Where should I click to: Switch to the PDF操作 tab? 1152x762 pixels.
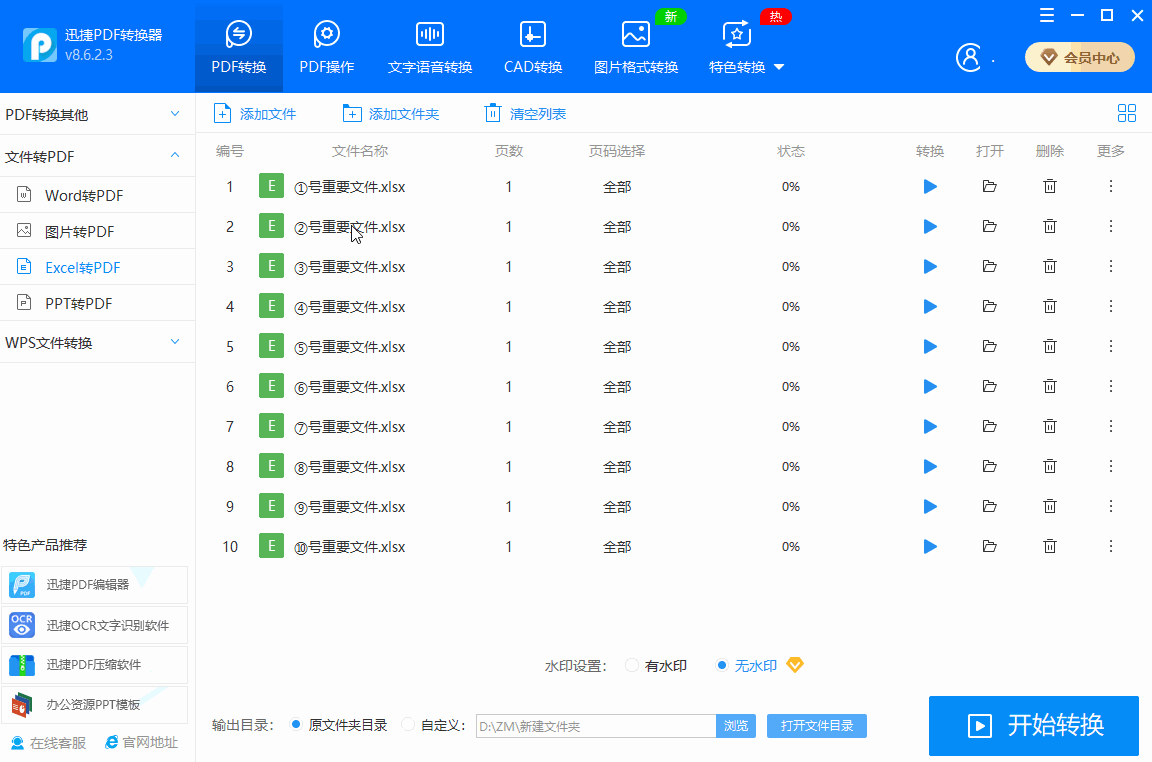pyautogui.click(x=327, y=48)
